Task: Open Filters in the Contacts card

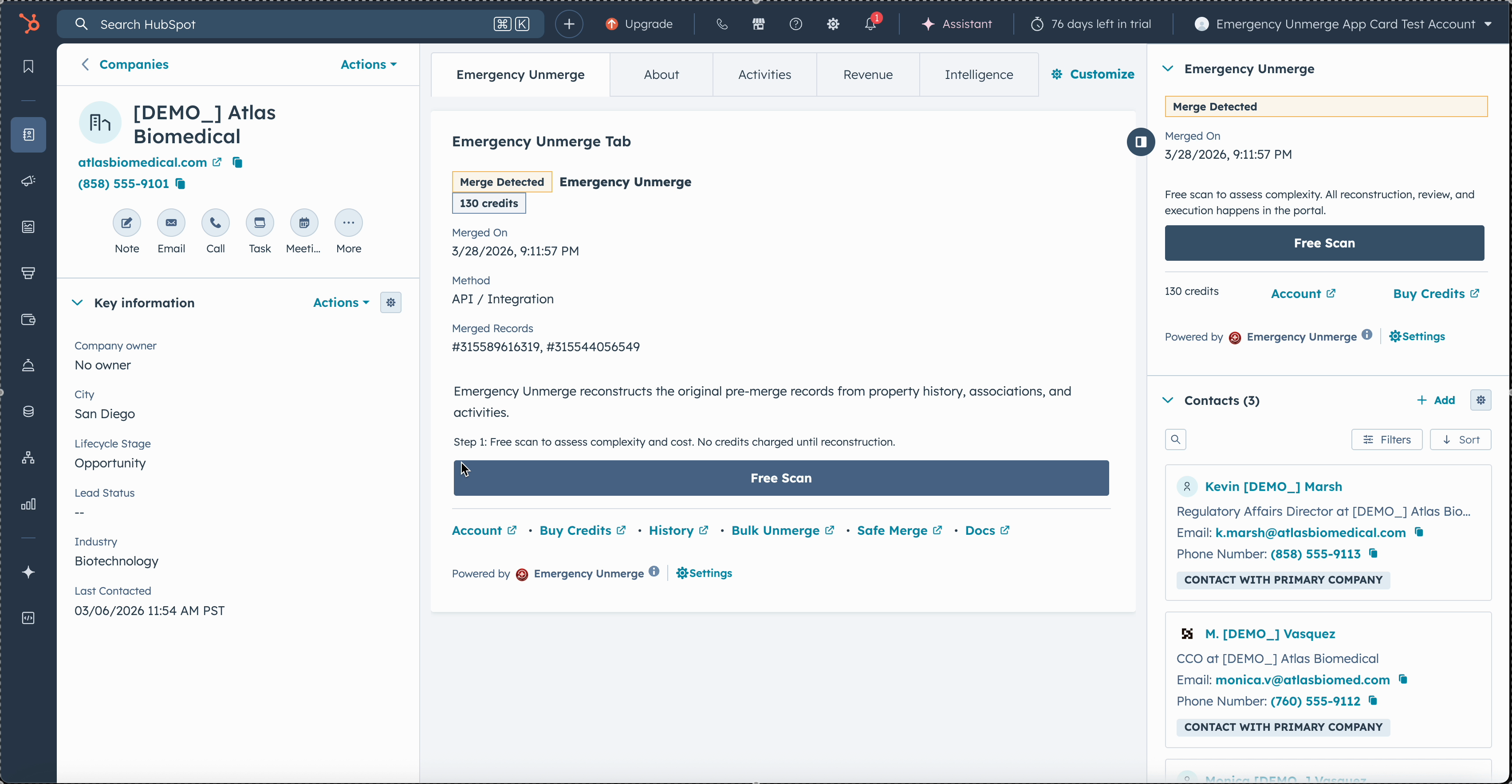Action: click(1386, 439)
